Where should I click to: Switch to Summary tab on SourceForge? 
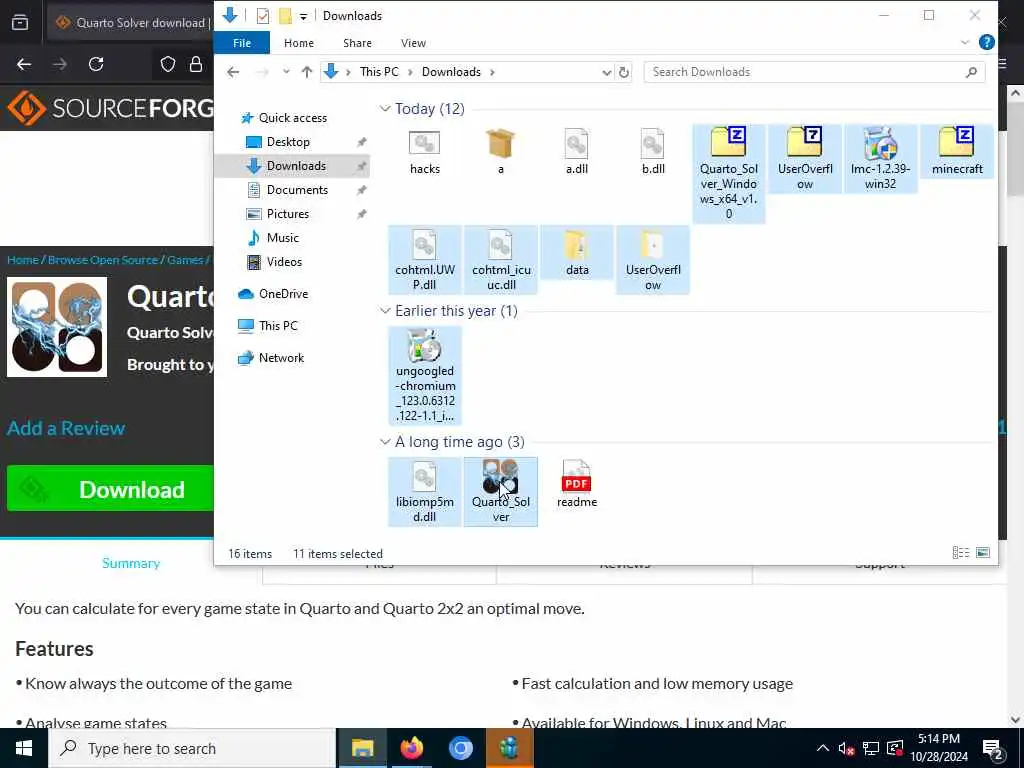click(131, 563)
